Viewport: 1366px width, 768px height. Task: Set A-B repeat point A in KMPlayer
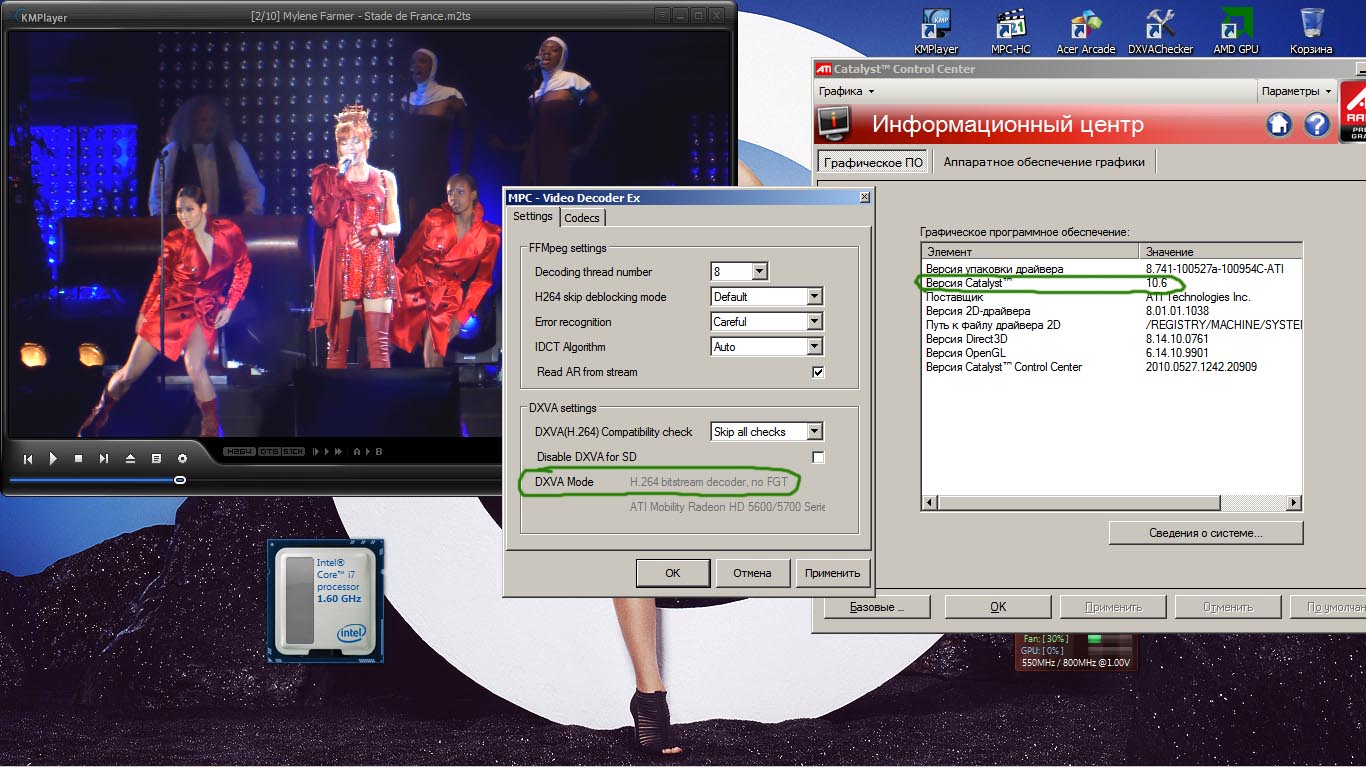click(x=357, y=451)
